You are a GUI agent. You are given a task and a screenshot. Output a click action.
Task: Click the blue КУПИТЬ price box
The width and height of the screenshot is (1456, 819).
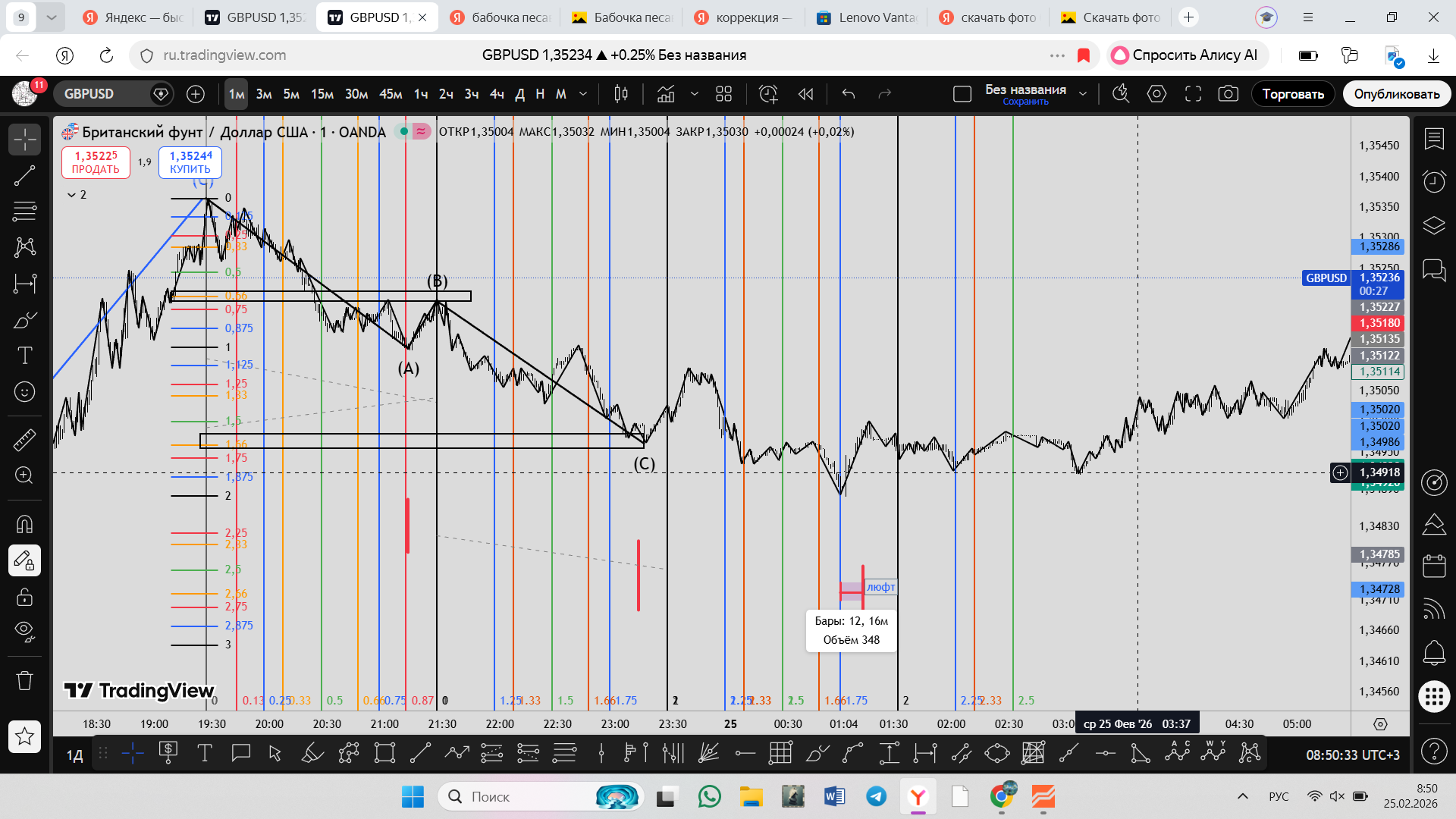pyautogui.click(x=190, y=162)
